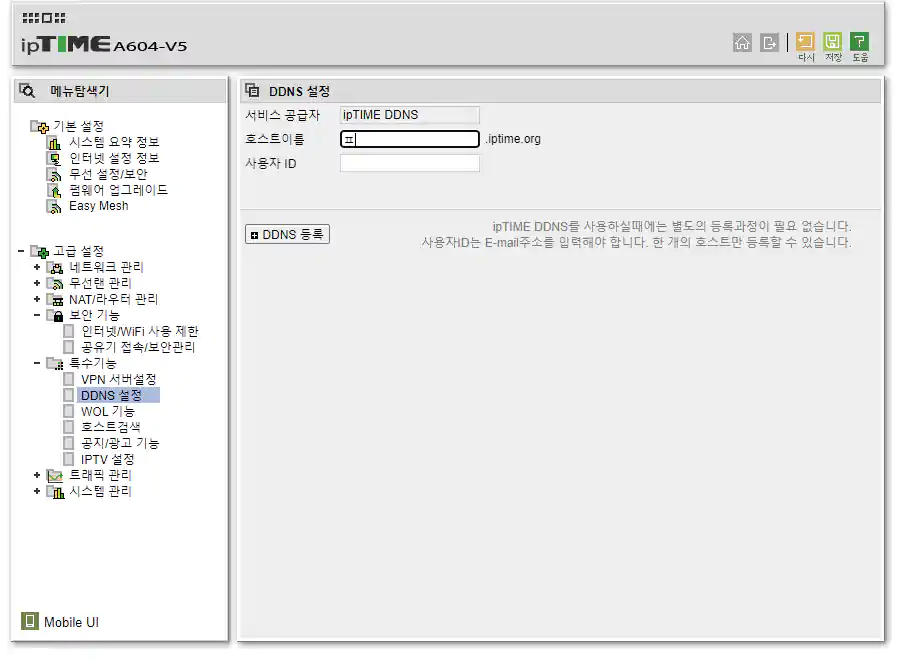Click the 시스템 요약 정보 chart icon

[54, 142]
